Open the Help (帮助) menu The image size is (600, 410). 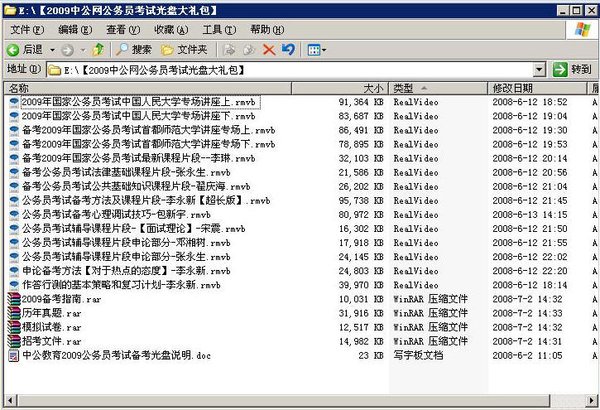click(x=267, y=29)
